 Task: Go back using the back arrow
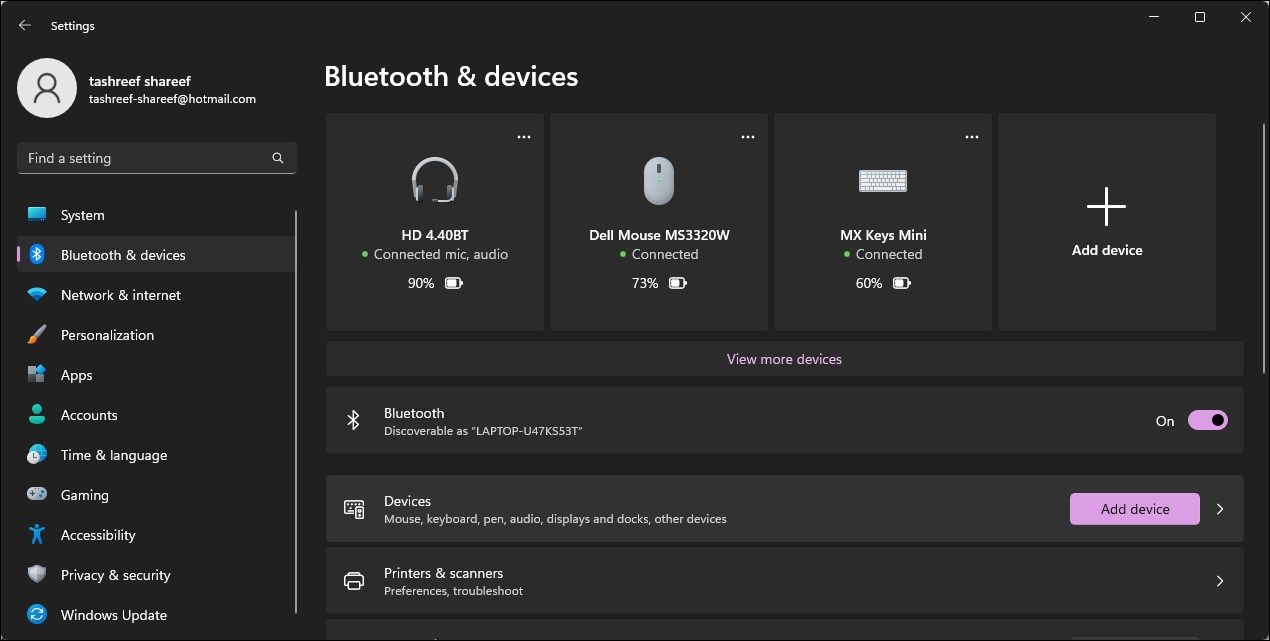[24, 25]
